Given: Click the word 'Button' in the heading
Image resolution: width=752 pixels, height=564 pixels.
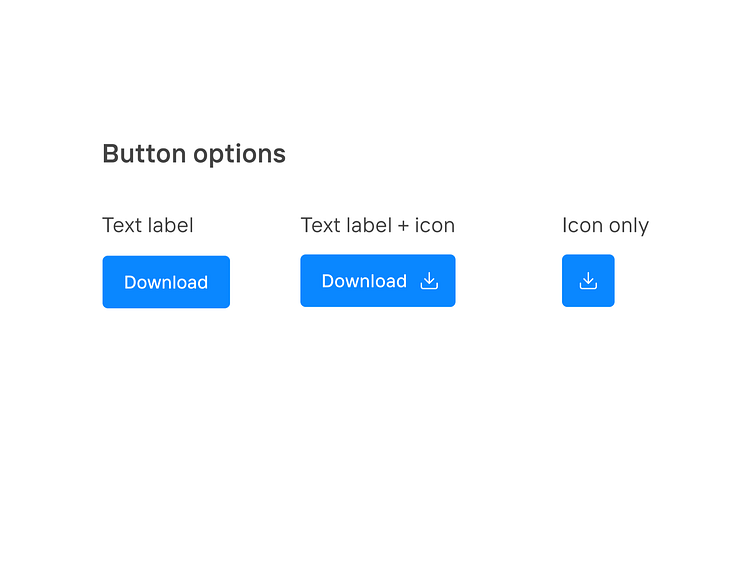Looking at the screenshot, I should click(x=144, y=154).
